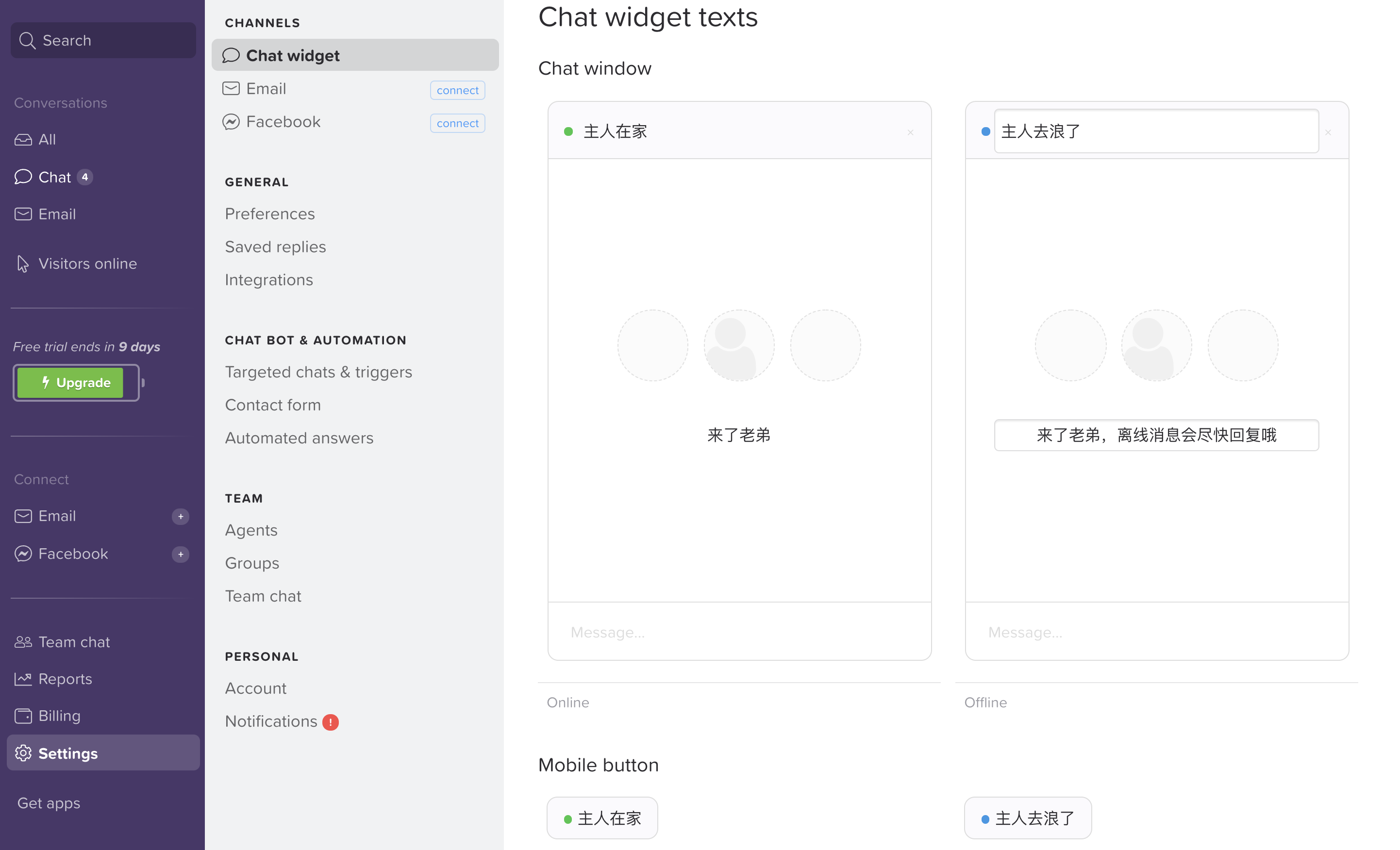The width and height of the screenshot is (1400, 850).
Task: Click connect button next to Facebook channel
Action: [457, 123]
